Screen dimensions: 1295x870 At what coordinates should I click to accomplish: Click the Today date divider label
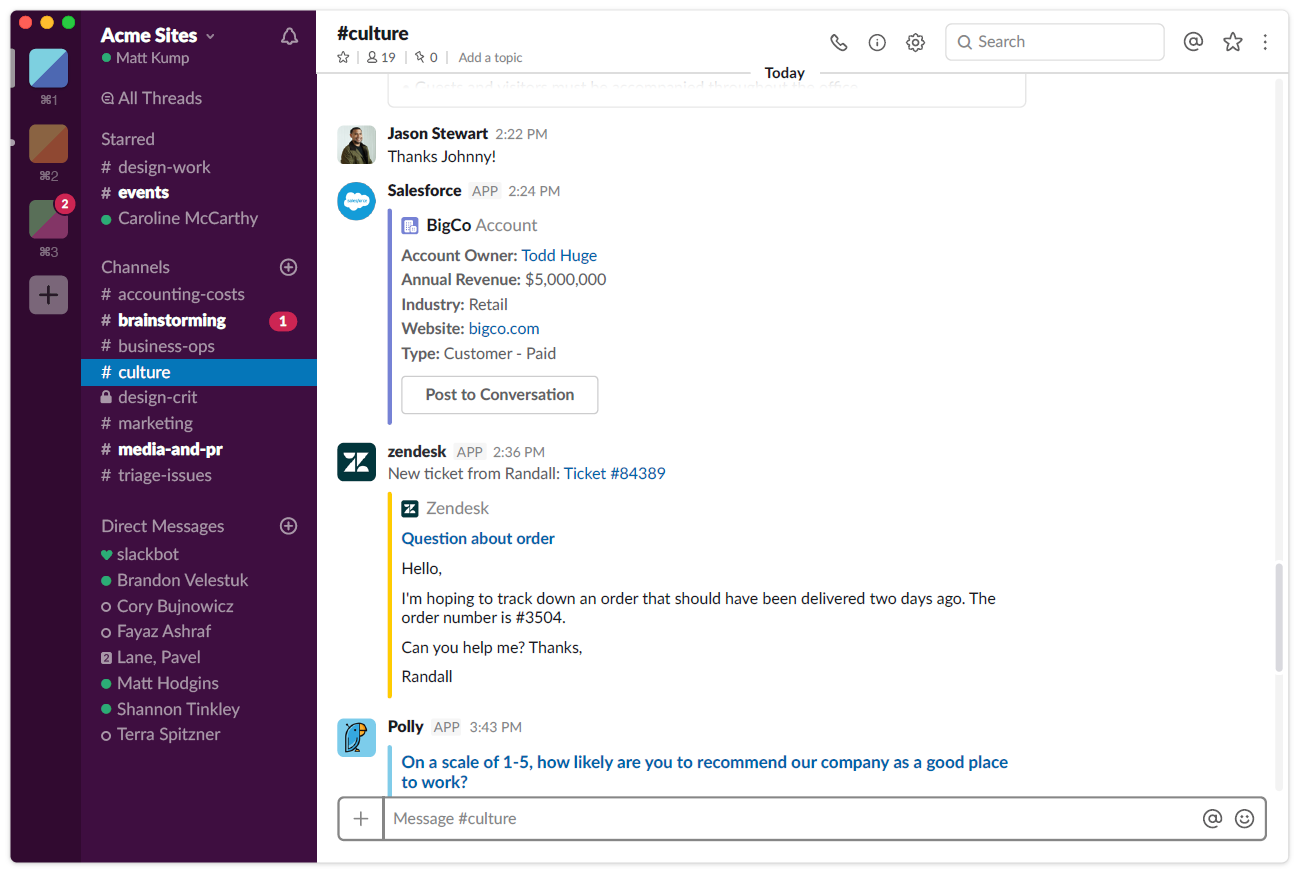785,73
